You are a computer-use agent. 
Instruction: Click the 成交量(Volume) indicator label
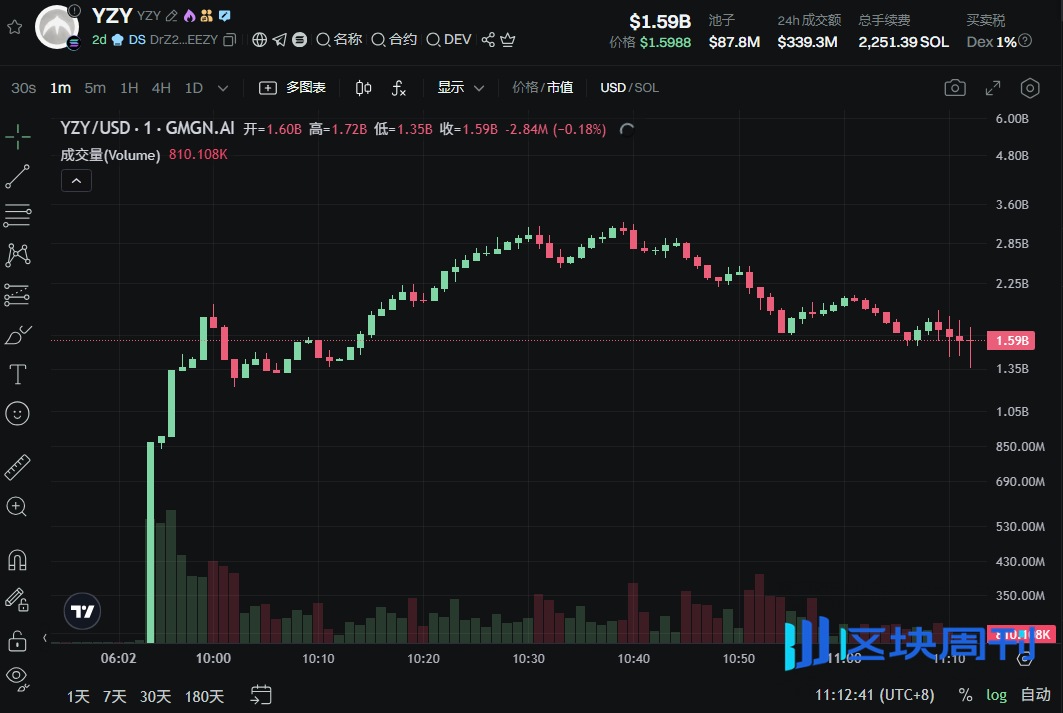(110, 155)
